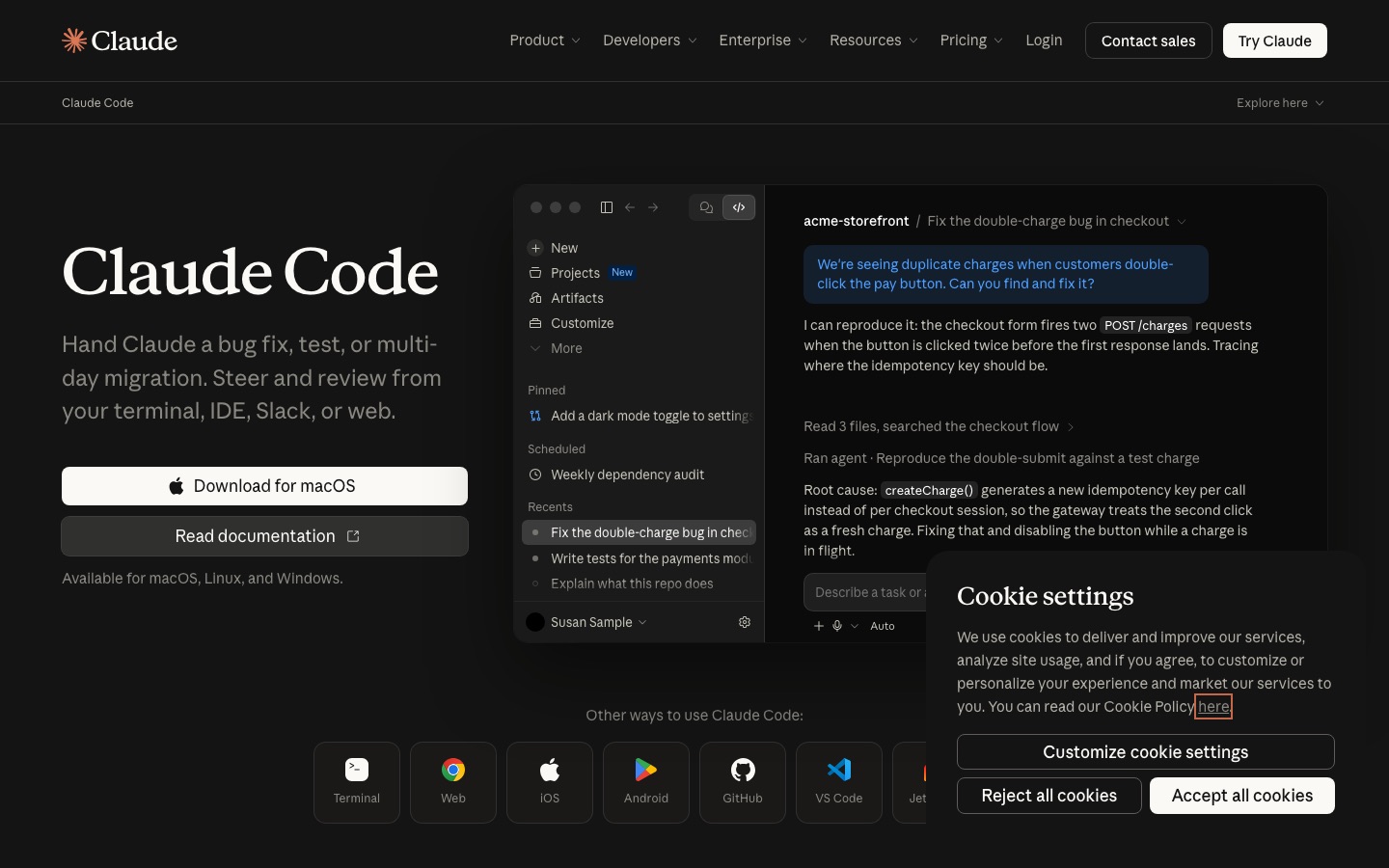
Task: Switch to chat mode icon
Action: click(706, 207)
